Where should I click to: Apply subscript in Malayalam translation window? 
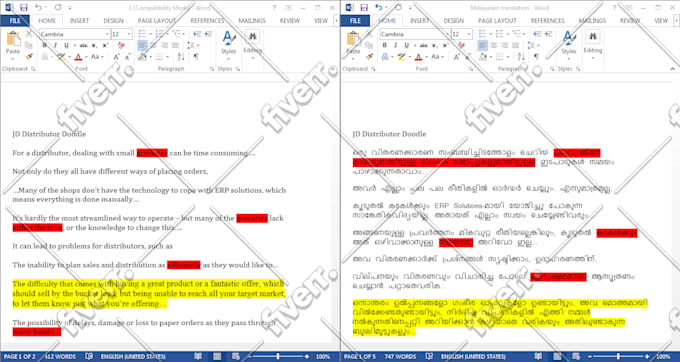[434, 46]
